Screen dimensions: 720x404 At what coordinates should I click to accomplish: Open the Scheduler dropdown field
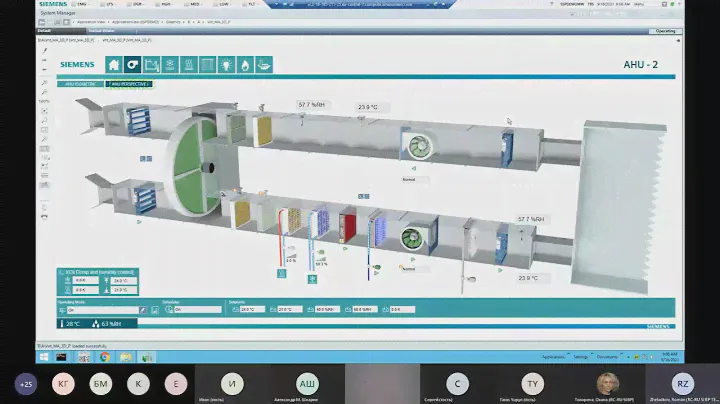195,310
